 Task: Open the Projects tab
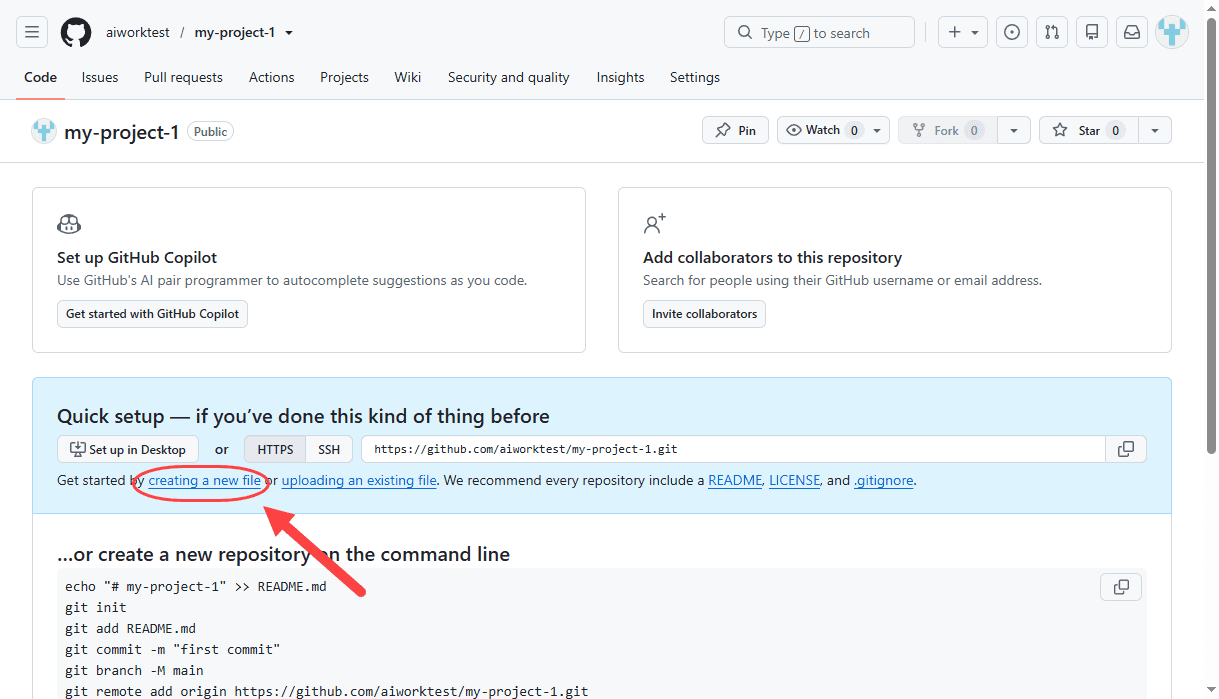[344, 77]
